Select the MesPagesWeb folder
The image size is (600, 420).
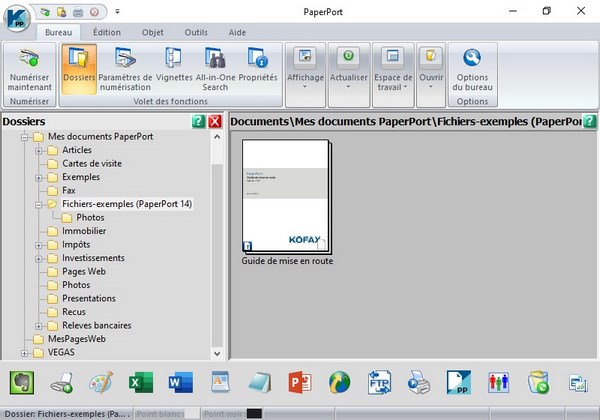(x=77, y=339)
